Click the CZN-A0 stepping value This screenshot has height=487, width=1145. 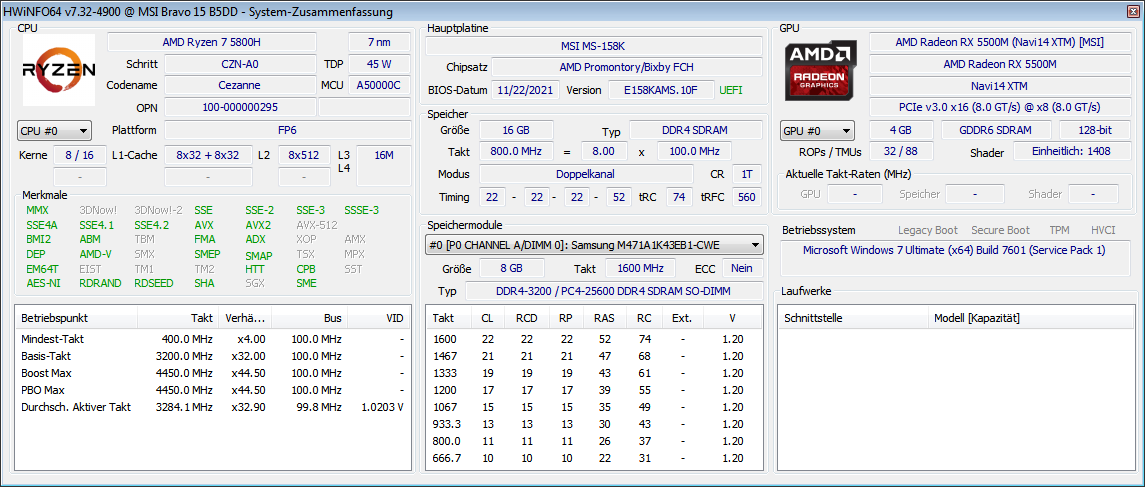pyautogui.click(x=240, y=64)
